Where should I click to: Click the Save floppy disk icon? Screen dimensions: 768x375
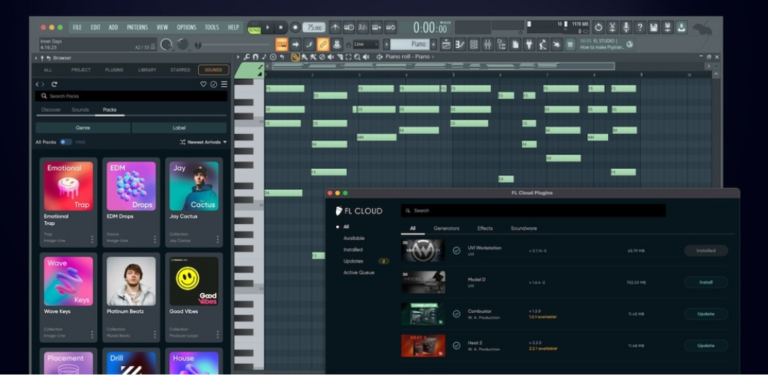pos(654,27)
